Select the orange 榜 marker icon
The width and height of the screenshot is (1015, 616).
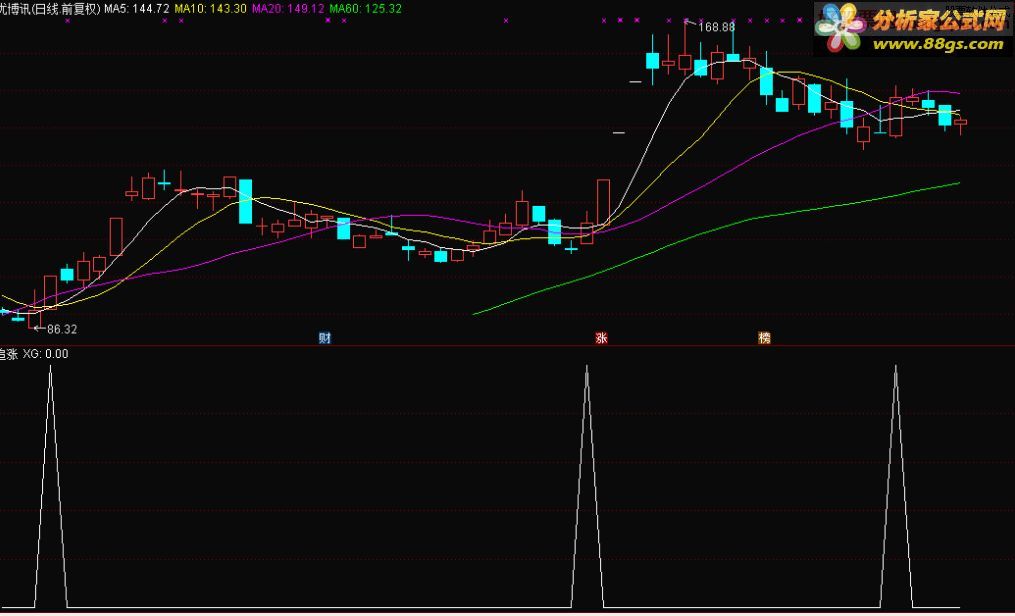point(764,338)
